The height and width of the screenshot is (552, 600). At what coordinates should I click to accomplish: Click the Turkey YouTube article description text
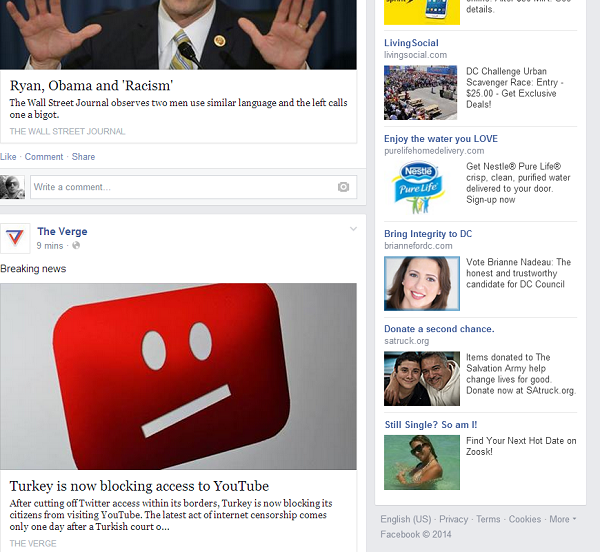coord(171,515)
